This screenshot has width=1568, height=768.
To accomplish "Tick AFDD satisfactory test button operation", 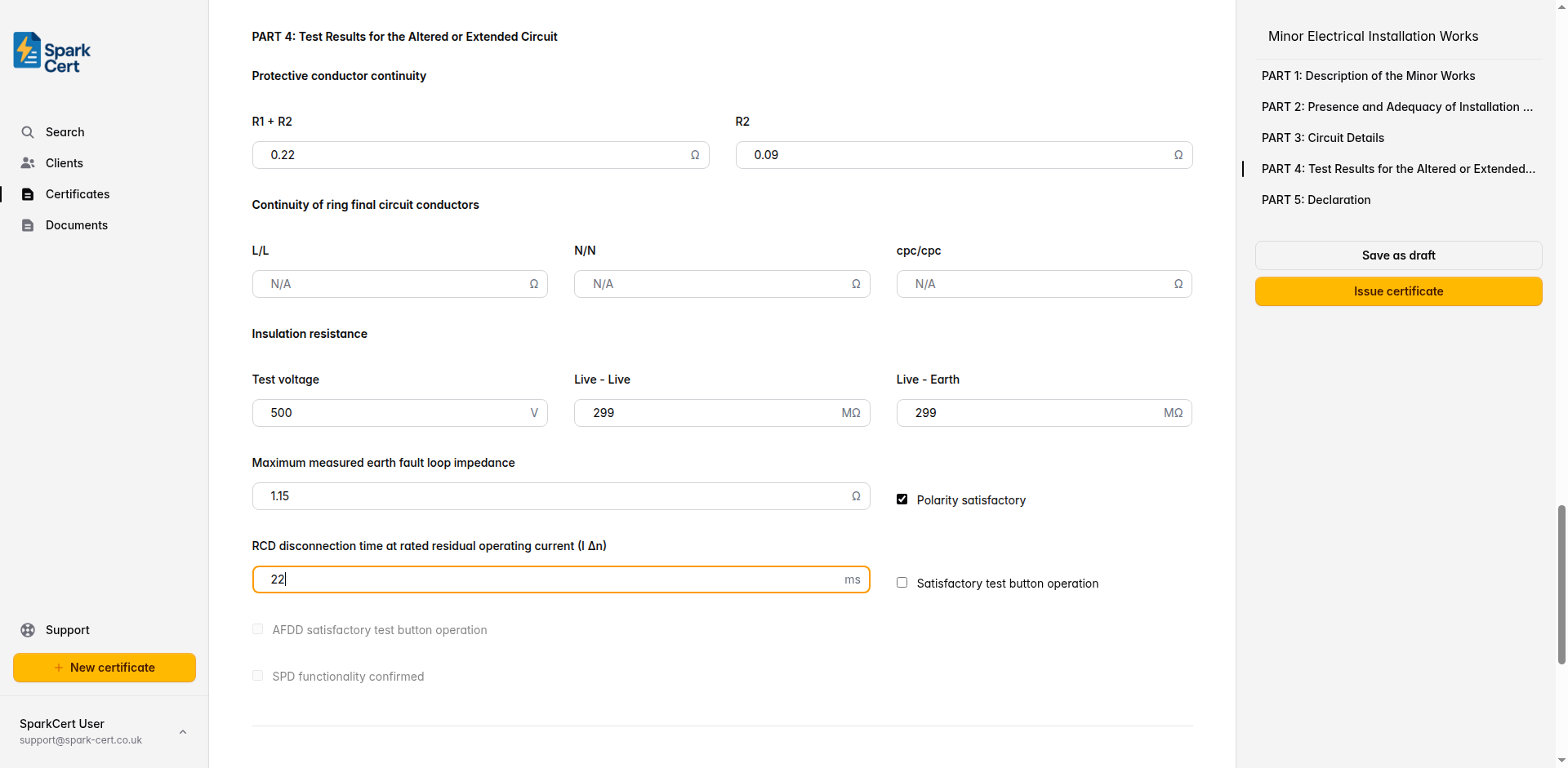I will [x=258, y=629].
